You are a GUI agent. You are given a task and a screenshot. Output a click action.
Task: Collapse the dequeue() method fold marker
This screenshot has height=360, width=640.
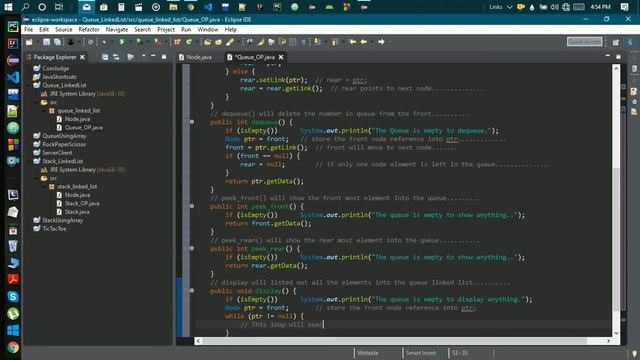pos(192,122)
